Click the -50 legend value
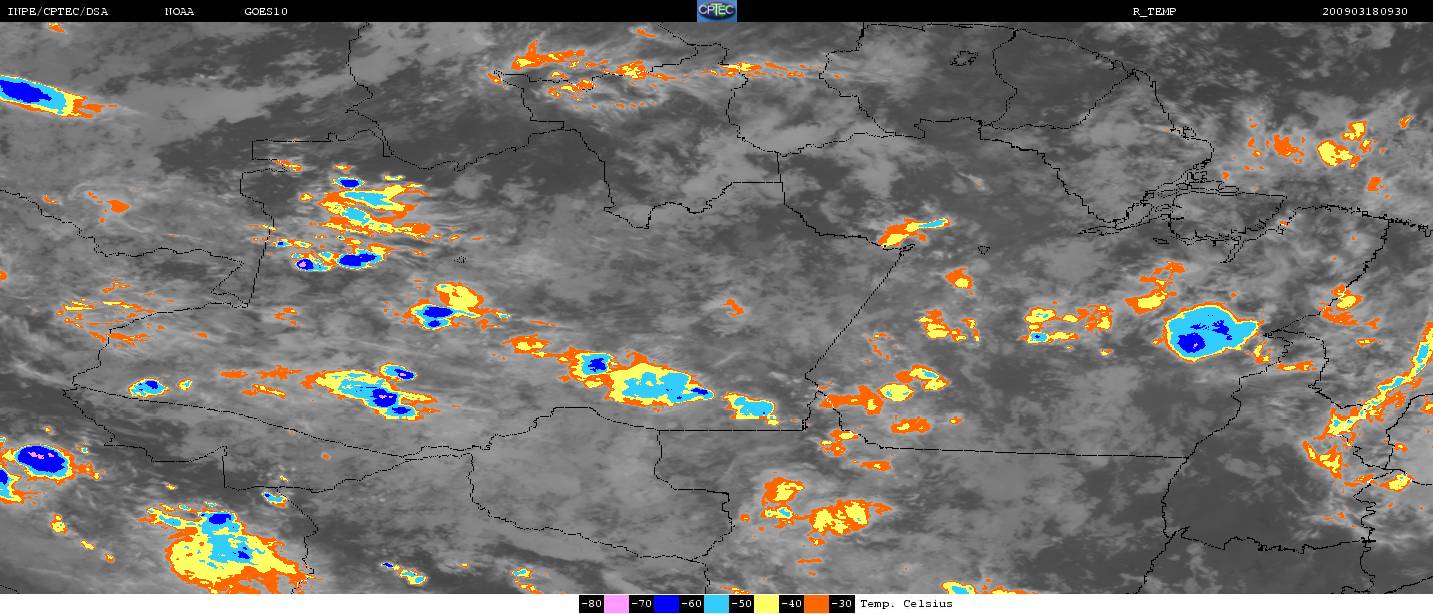This screenshot has height=614, width=1433. coord(741,604)
